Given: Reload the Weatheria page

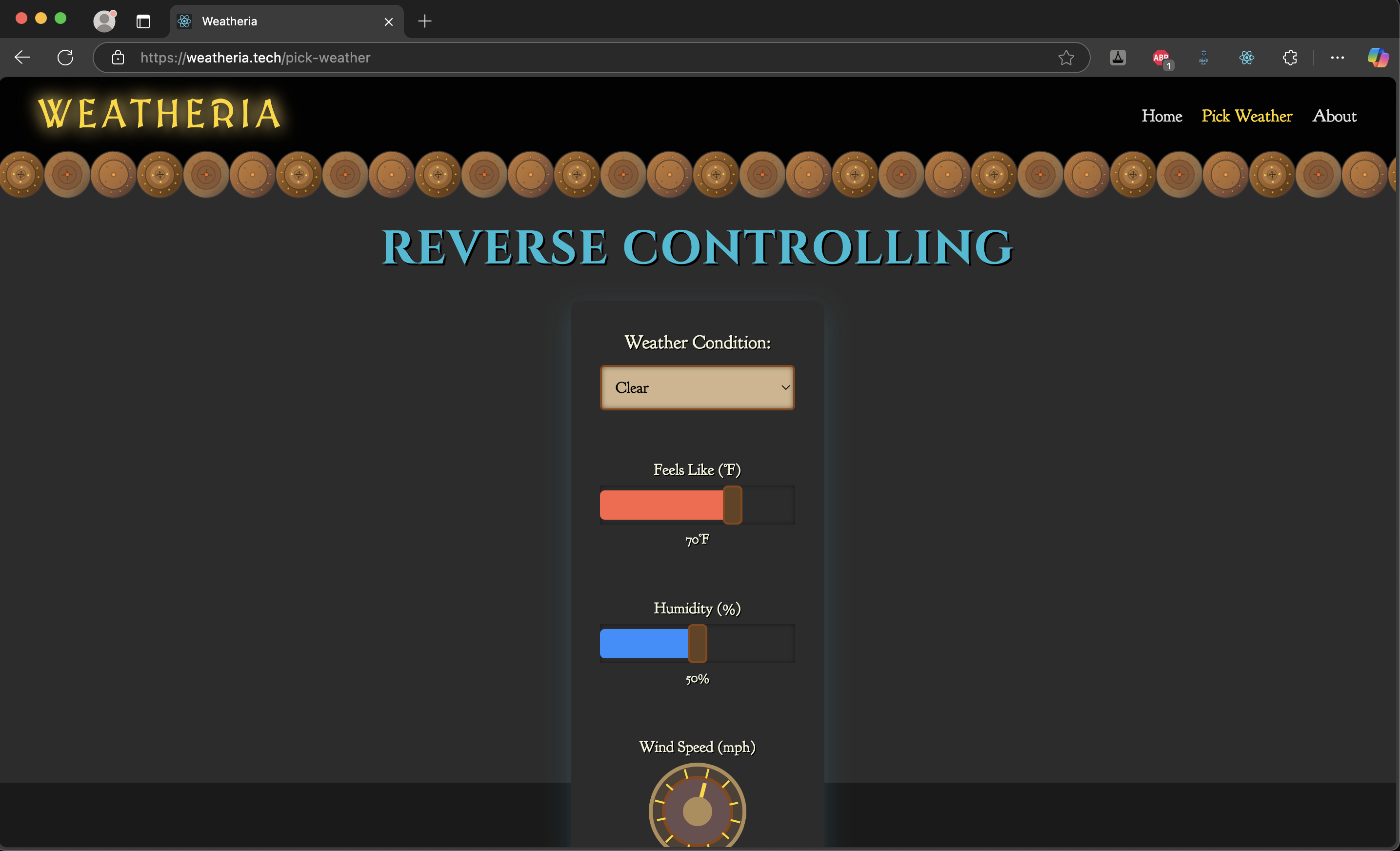Looking at the screenshot, I should pos(65,58).
